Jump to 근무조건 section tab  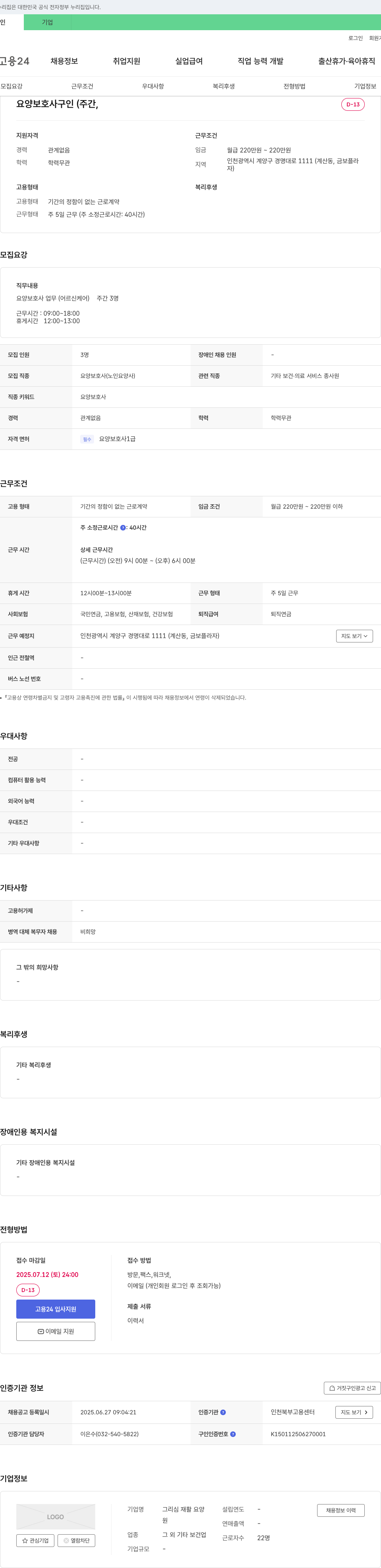pos(82,87)
